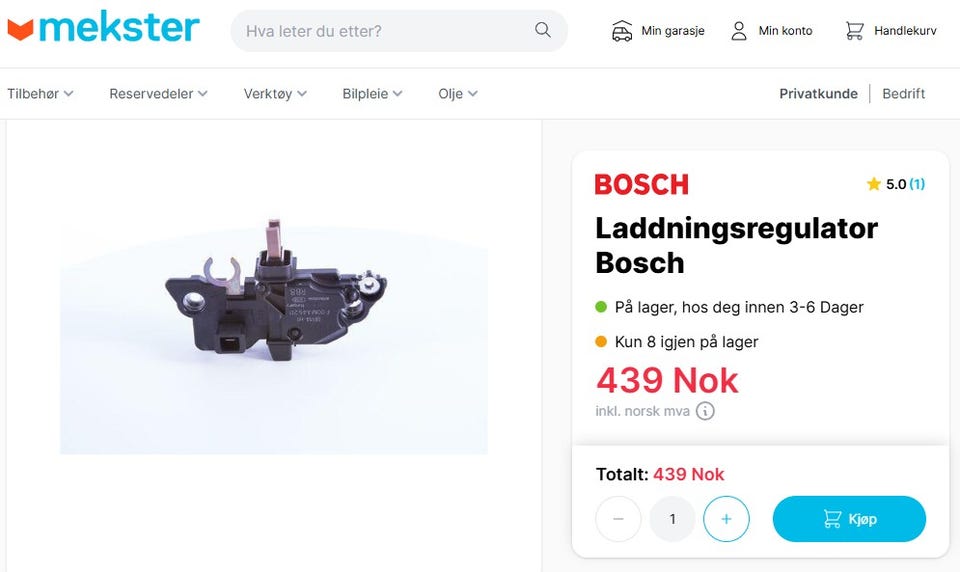The height and width of the screenshot is (572, 960).
Task: Switch to Bedrift customer mode
Action: click(x=903, y=94)
